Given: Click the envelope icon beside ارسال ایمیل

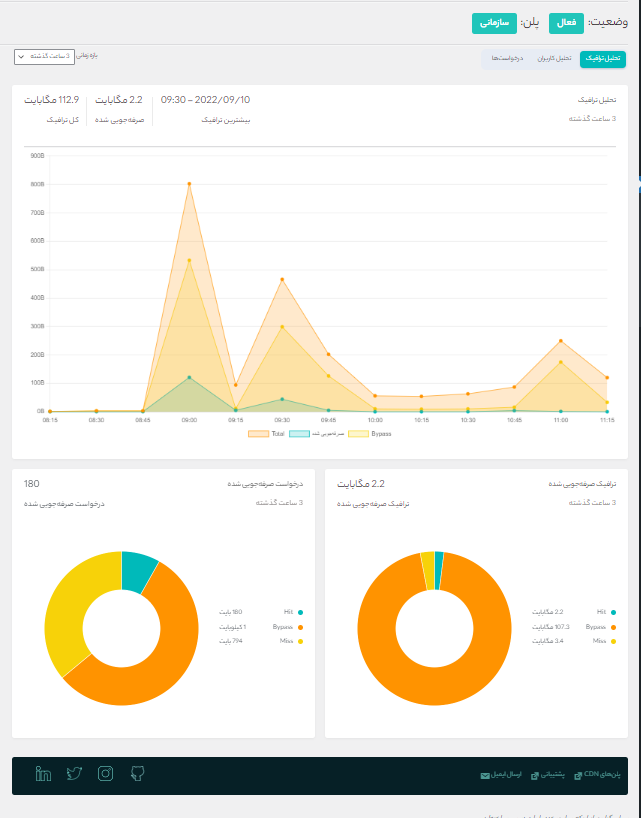Looking at the screenshot, I should pos(485,775).
